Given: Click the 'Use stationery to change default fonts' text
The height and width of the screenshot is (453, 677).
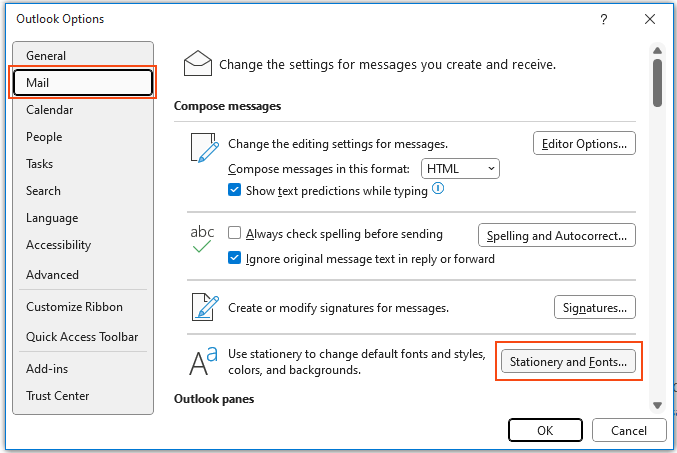Looking at the screenshot, I should tap(357, 361).
